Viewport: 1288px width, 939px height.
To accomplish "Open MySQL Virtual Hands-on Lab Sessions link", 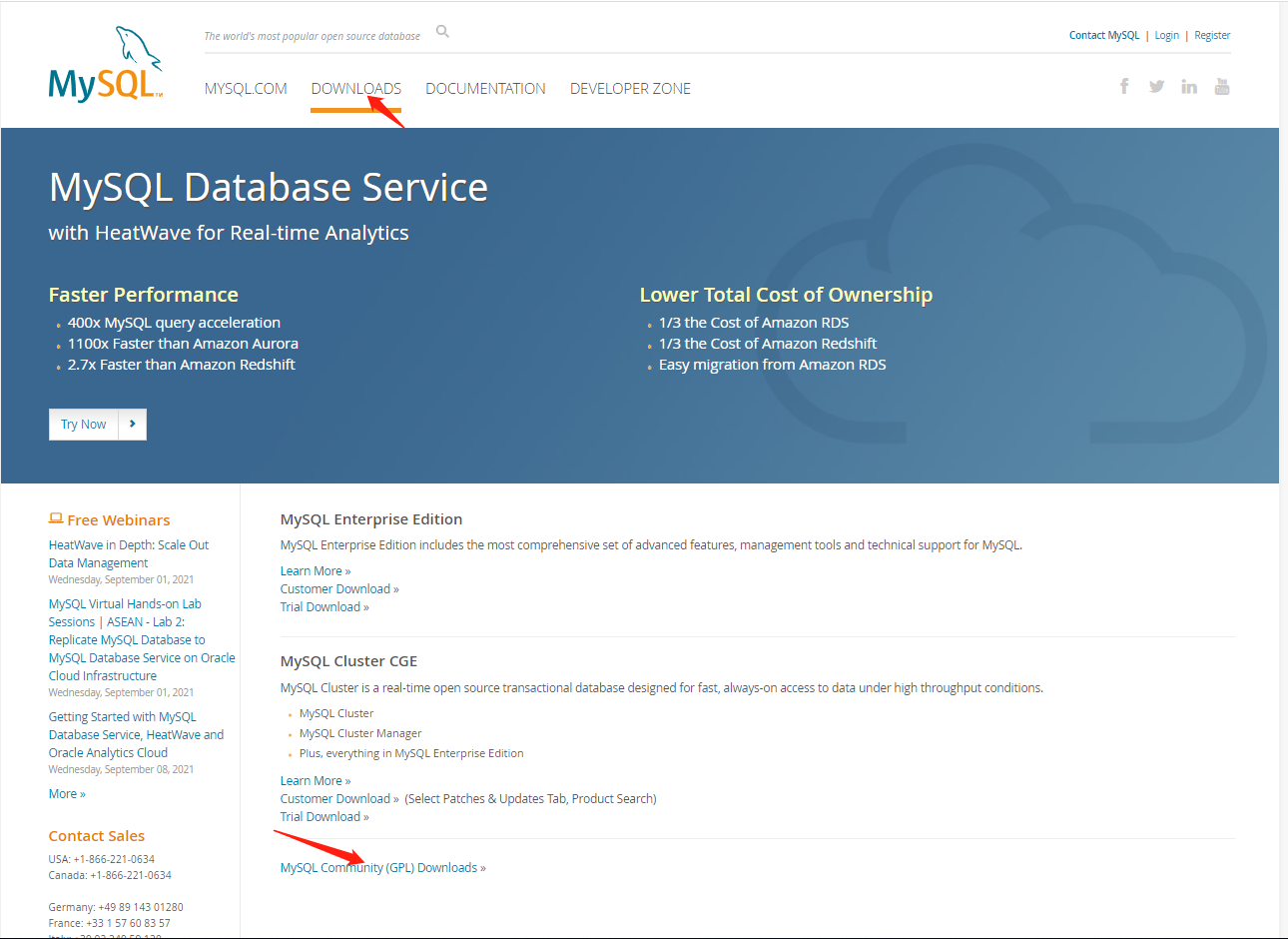I will (x=142, y=639).
